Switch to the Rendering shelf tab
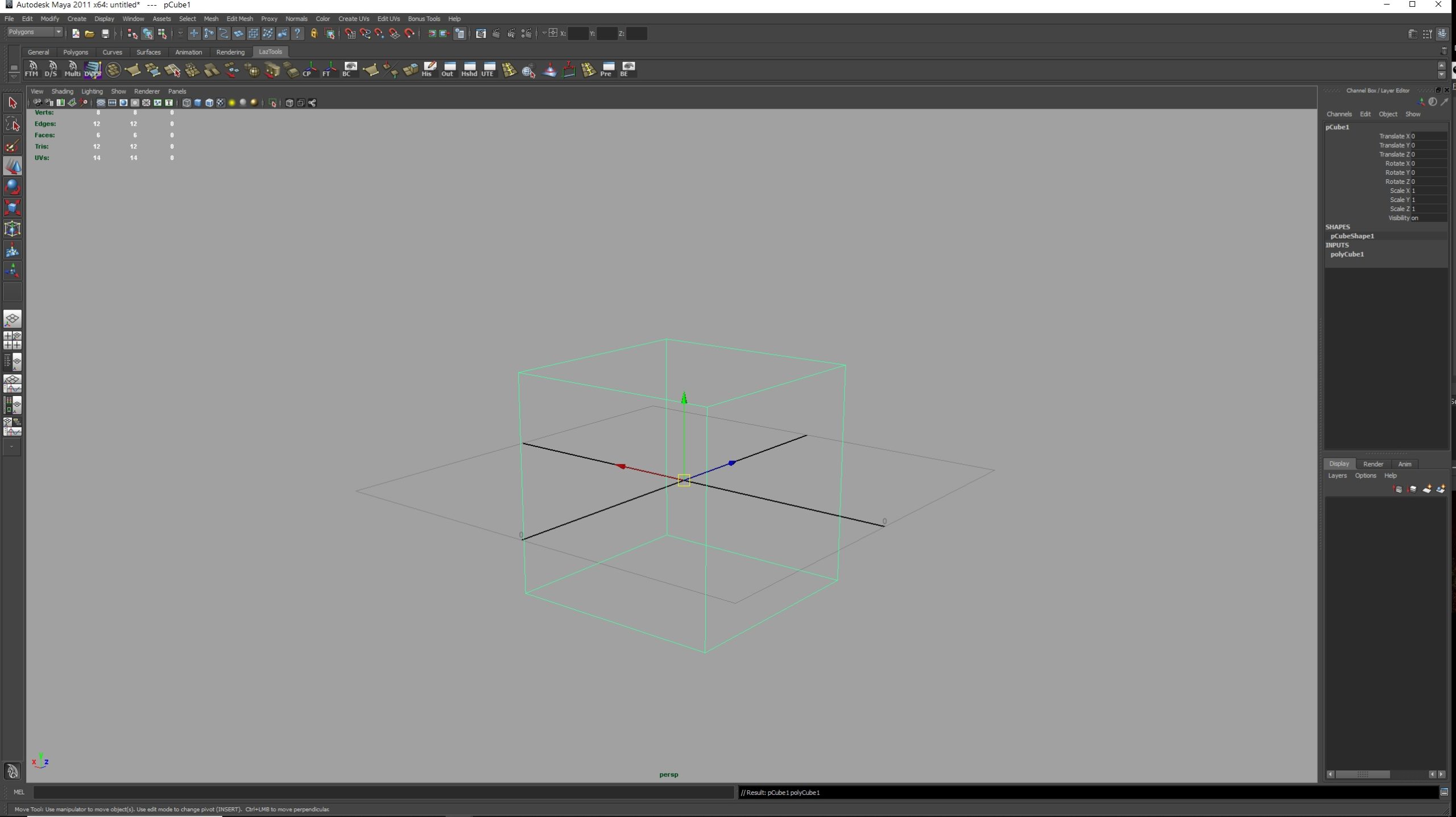This screenshot has width=1456, height=817. point(231,52)
